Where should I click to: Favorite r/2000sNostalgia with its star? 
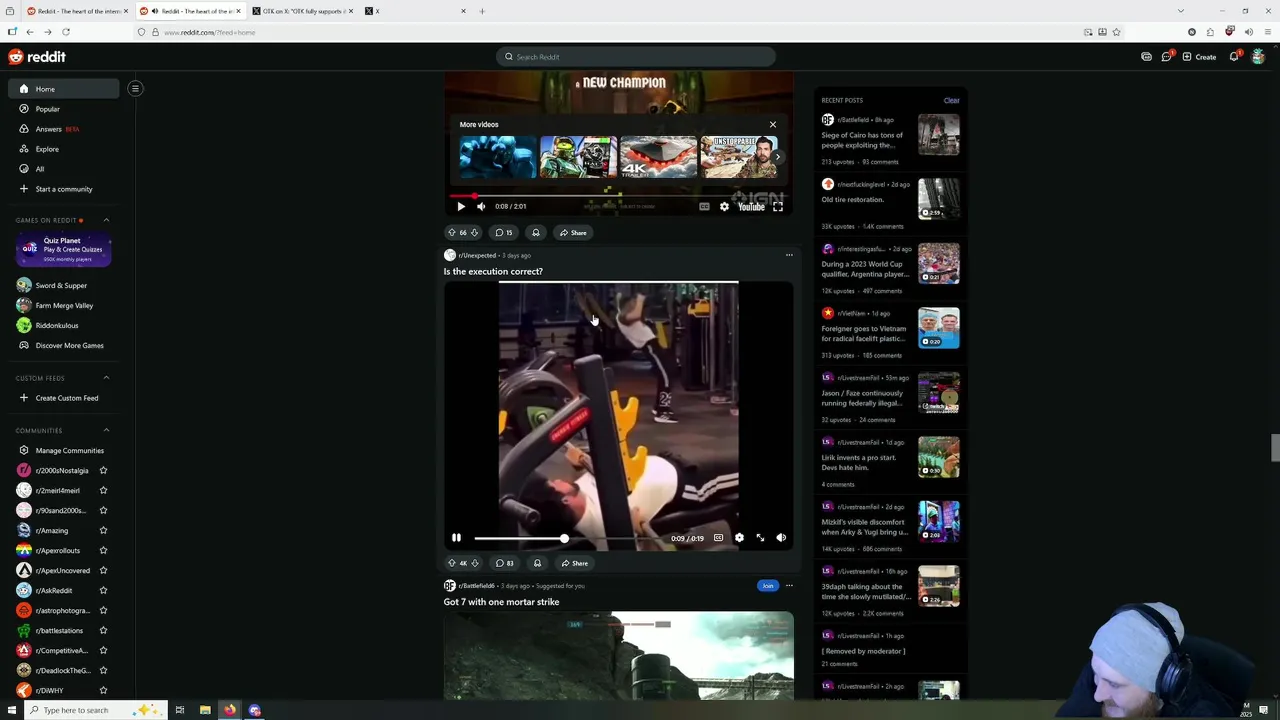(103, 471)
